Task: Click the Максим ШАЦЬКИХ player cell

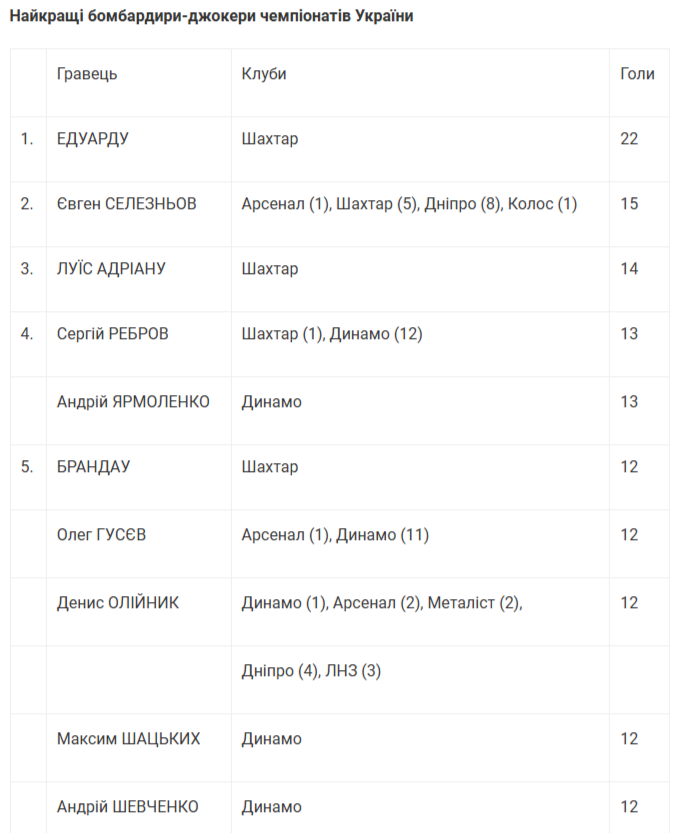Action: (129, 739)
